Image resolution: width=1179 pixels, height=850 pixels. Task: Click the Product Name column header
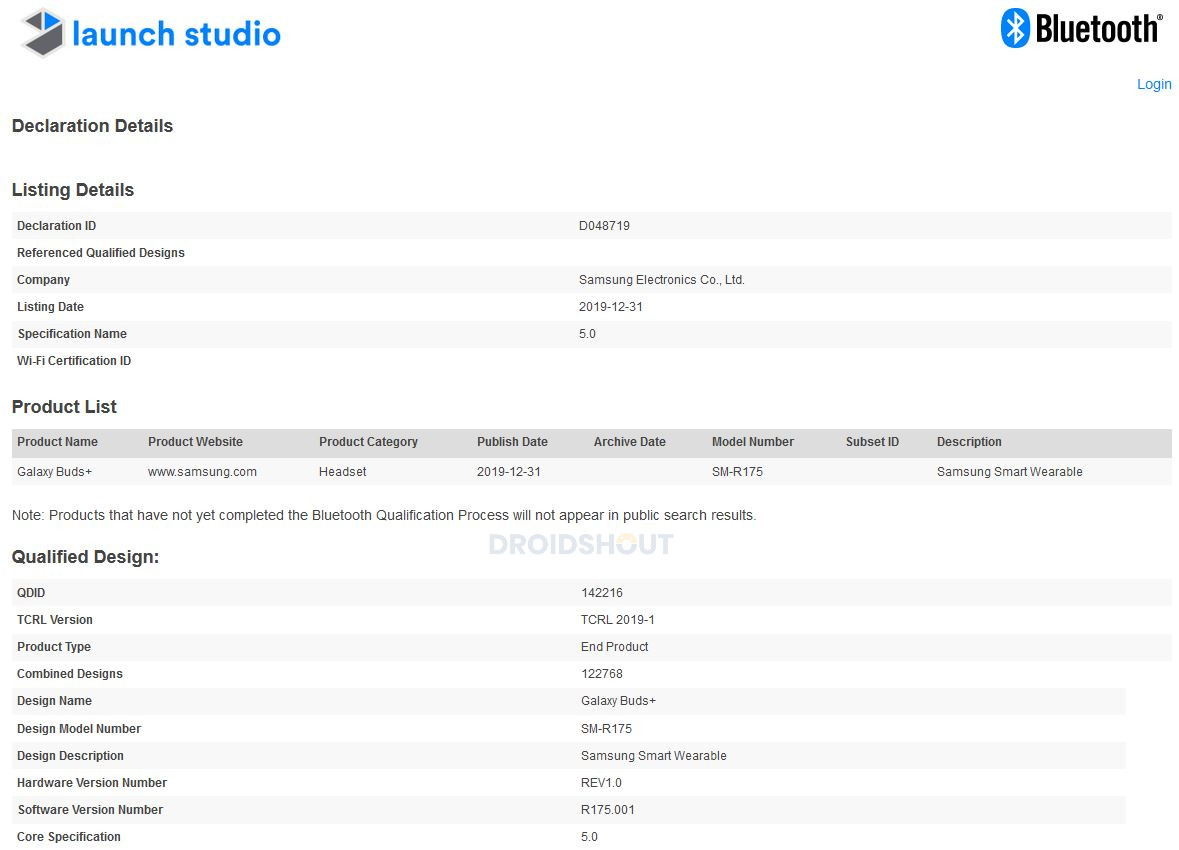(58, 442)
